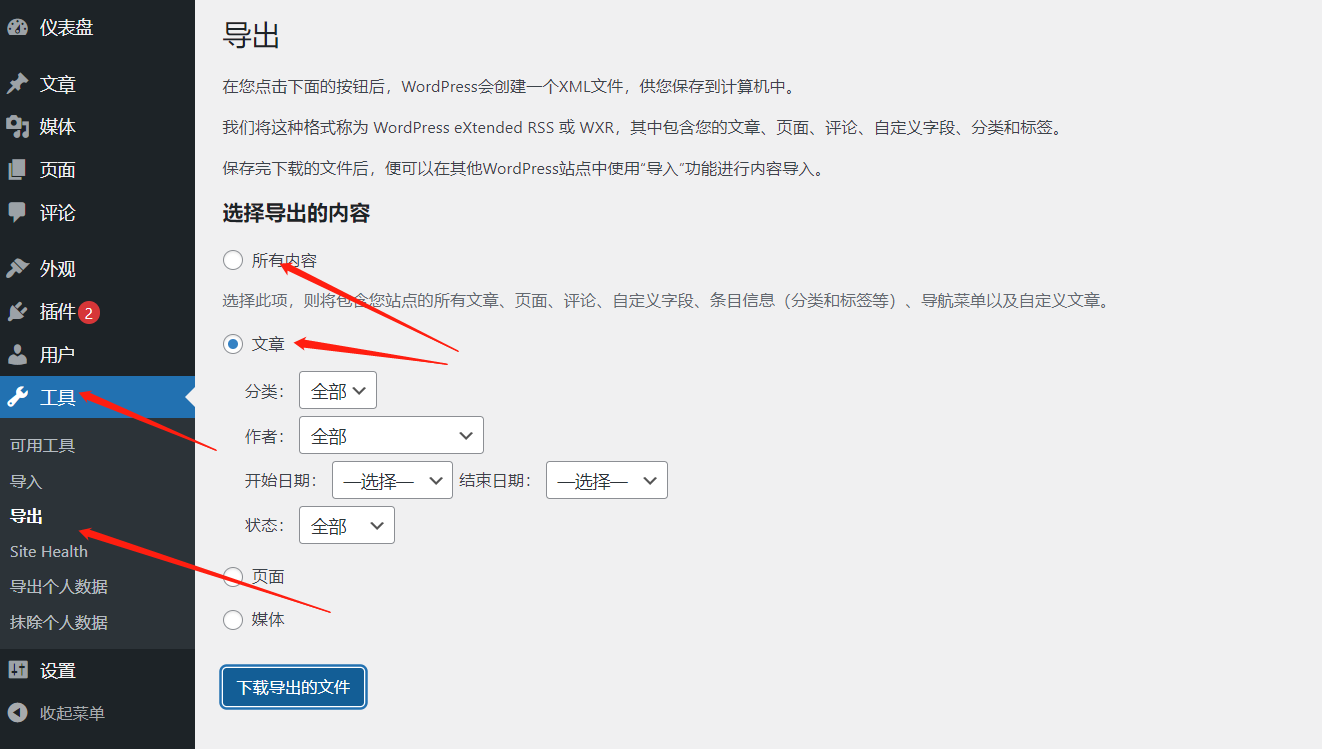
Task: Collapse the sidebar with 收起菜单
Action: pyautogui.click(x=71, y=714)
